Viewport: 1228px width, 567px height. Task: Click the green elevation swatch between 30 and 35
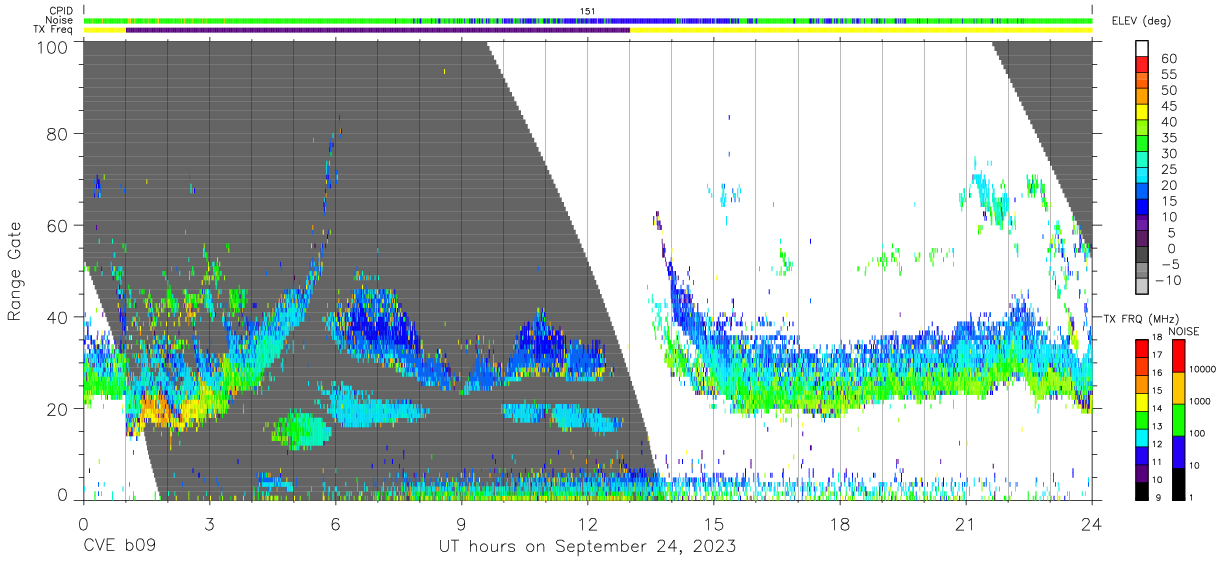1142,145
